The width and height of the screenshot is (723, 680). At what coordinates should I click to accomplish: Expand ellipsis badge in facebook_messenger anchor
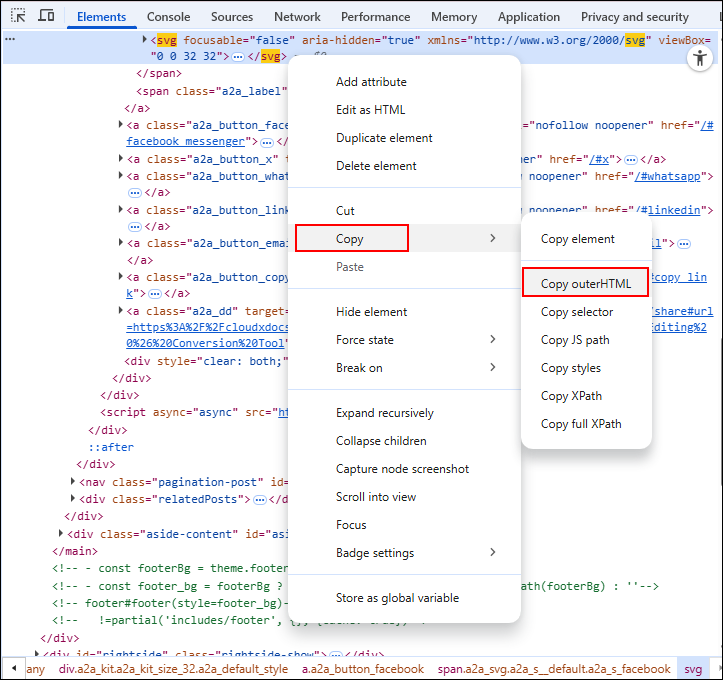click(x=267, y=142)
